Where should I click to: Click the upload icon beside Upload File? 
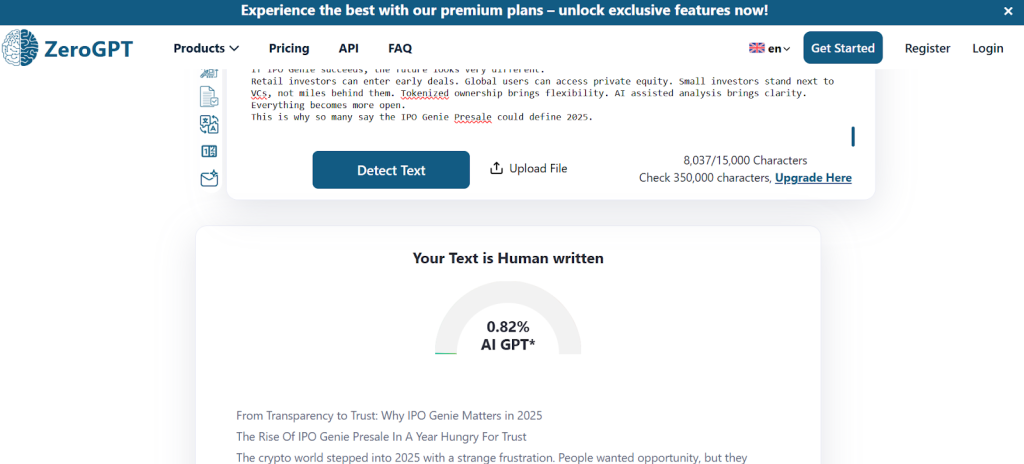(x=496, y=168)
